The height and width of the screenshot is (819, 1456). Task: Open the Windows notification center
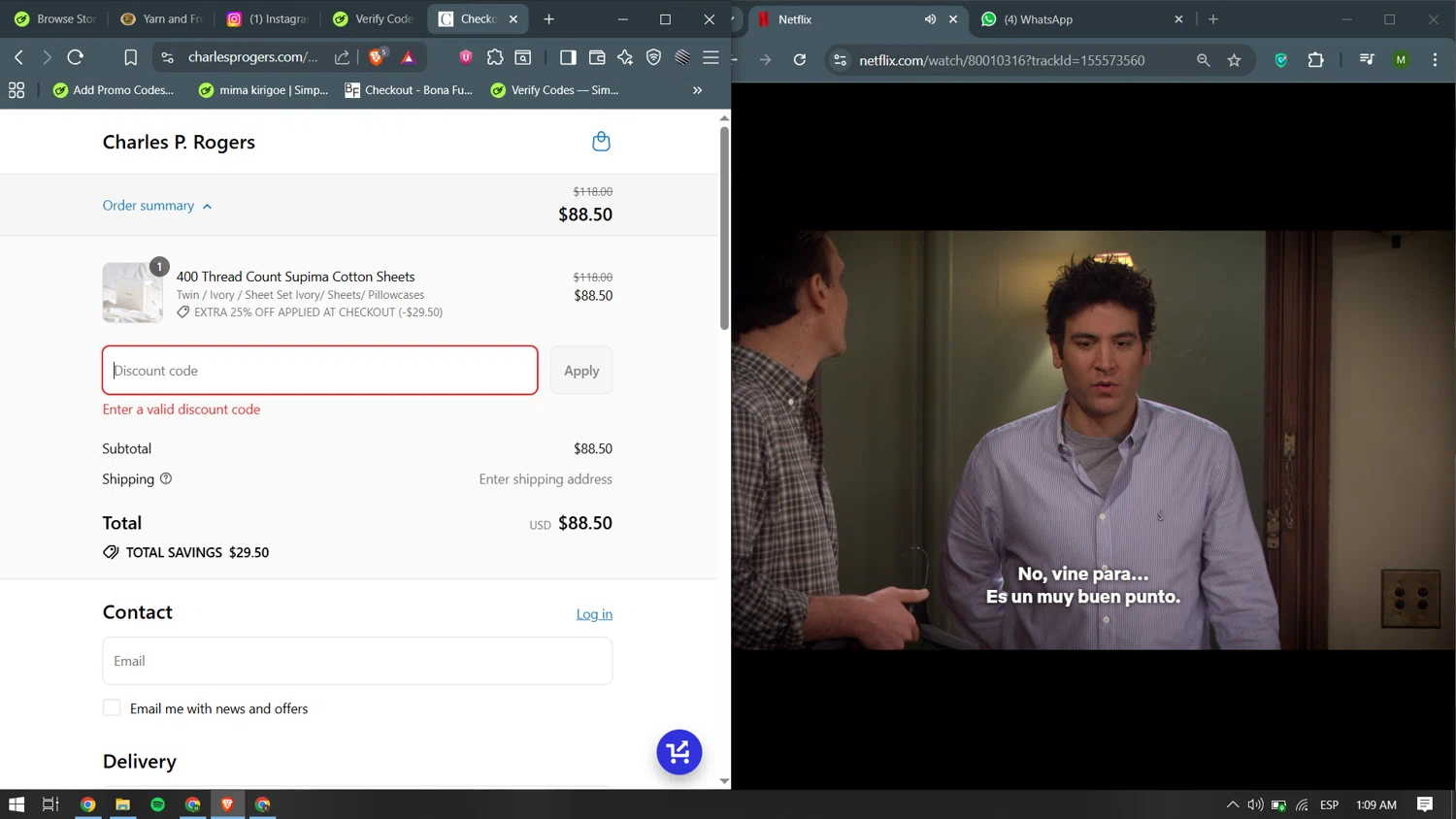1425,804
